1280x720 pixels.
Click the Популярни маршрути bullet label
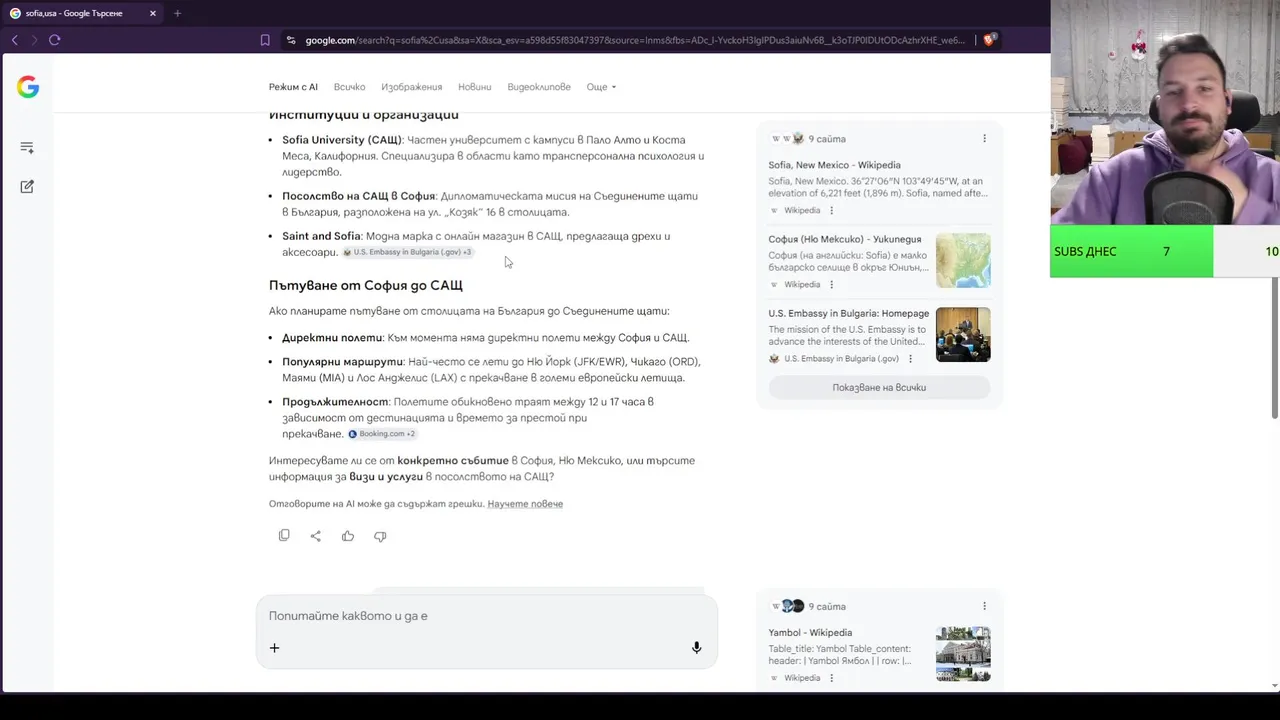[x=343, y=362]
